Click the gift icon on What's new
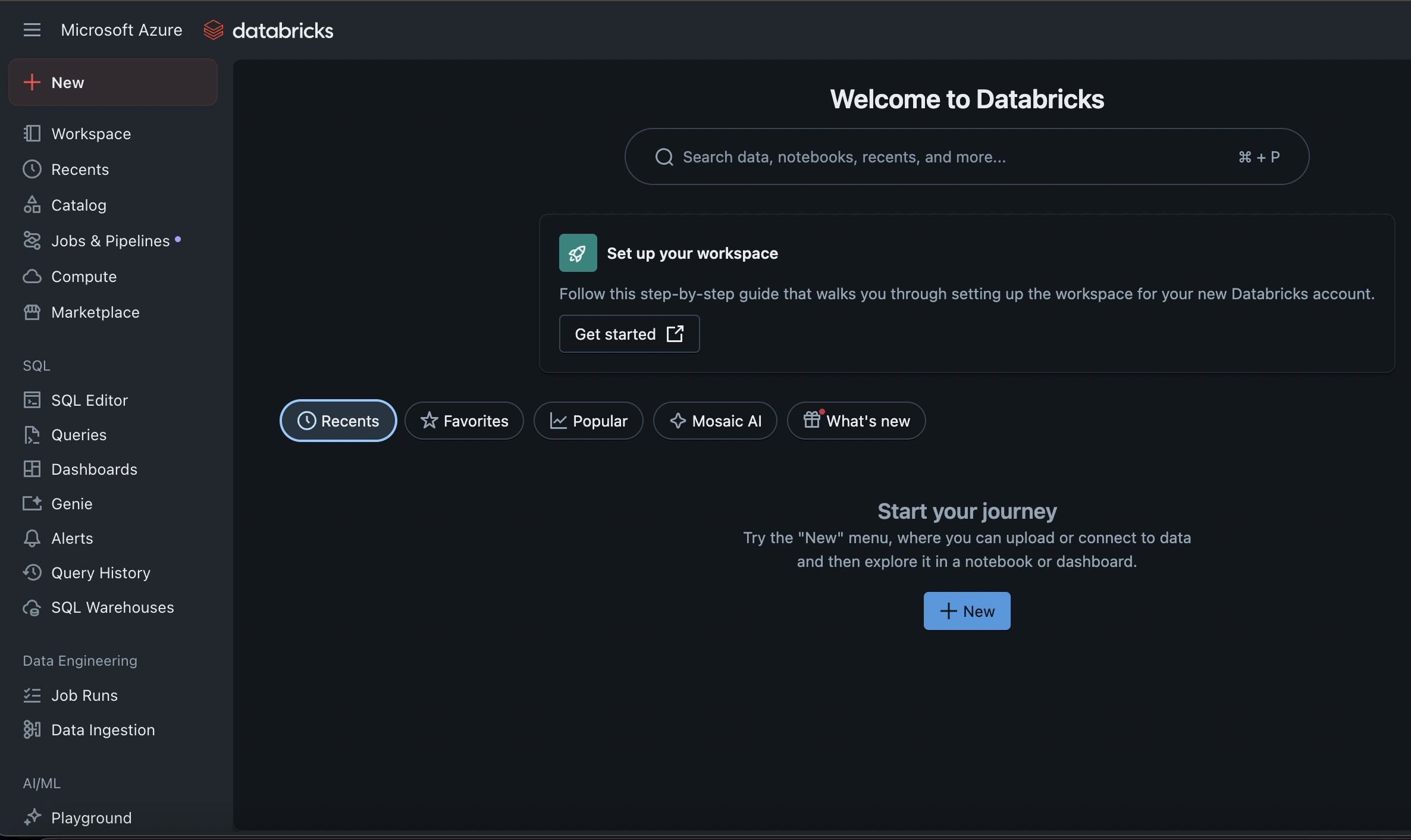The height and width of the screenshot is (840, 1411). [813, 419]
